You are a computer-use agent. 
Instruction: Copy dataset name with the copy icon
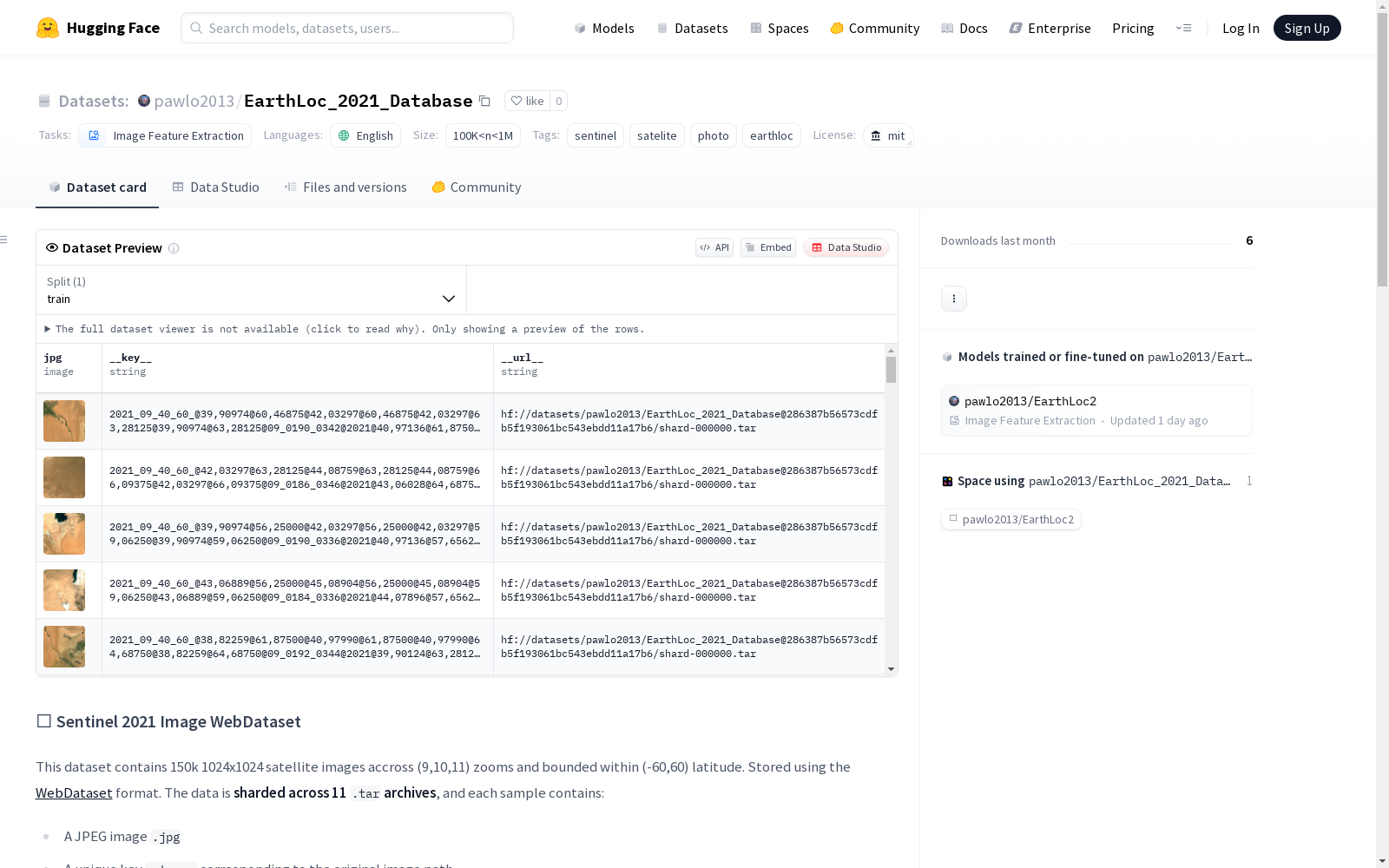[485, 101]
